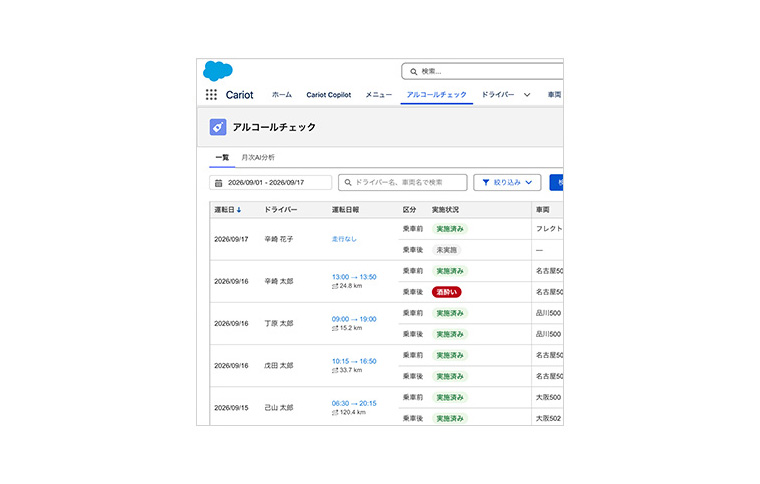Open the メニュー nav tab
Viewport: 760px width, 484px height.
pos(379,95)
